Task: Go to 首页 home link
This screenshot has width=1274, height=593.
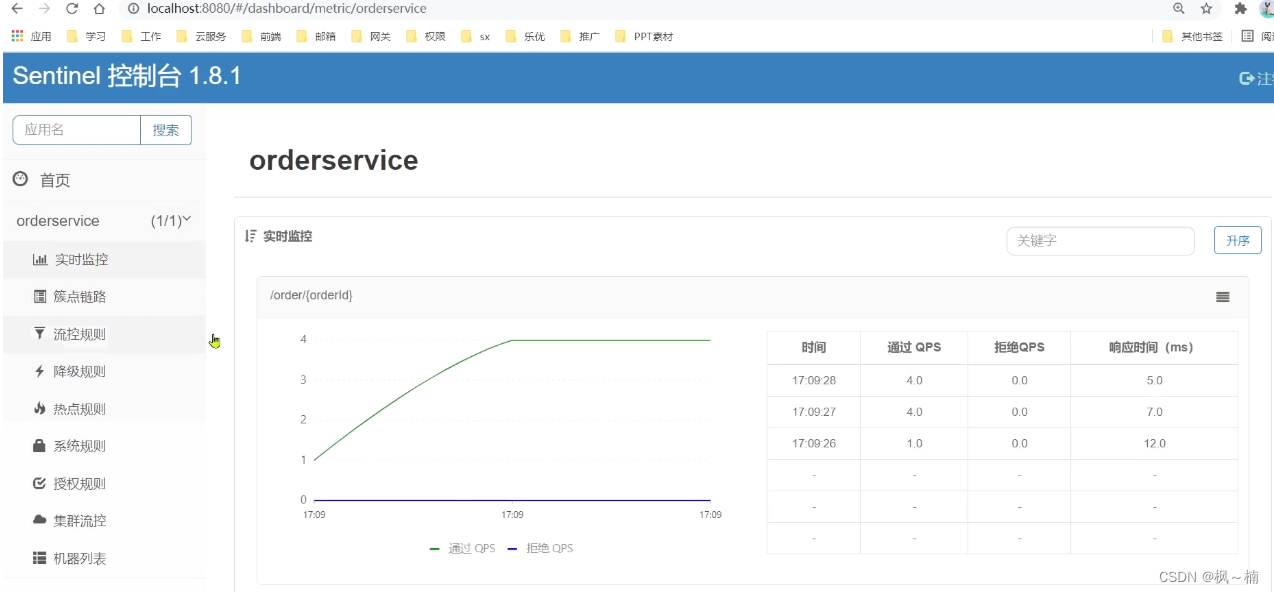Action: pos(55,181)
